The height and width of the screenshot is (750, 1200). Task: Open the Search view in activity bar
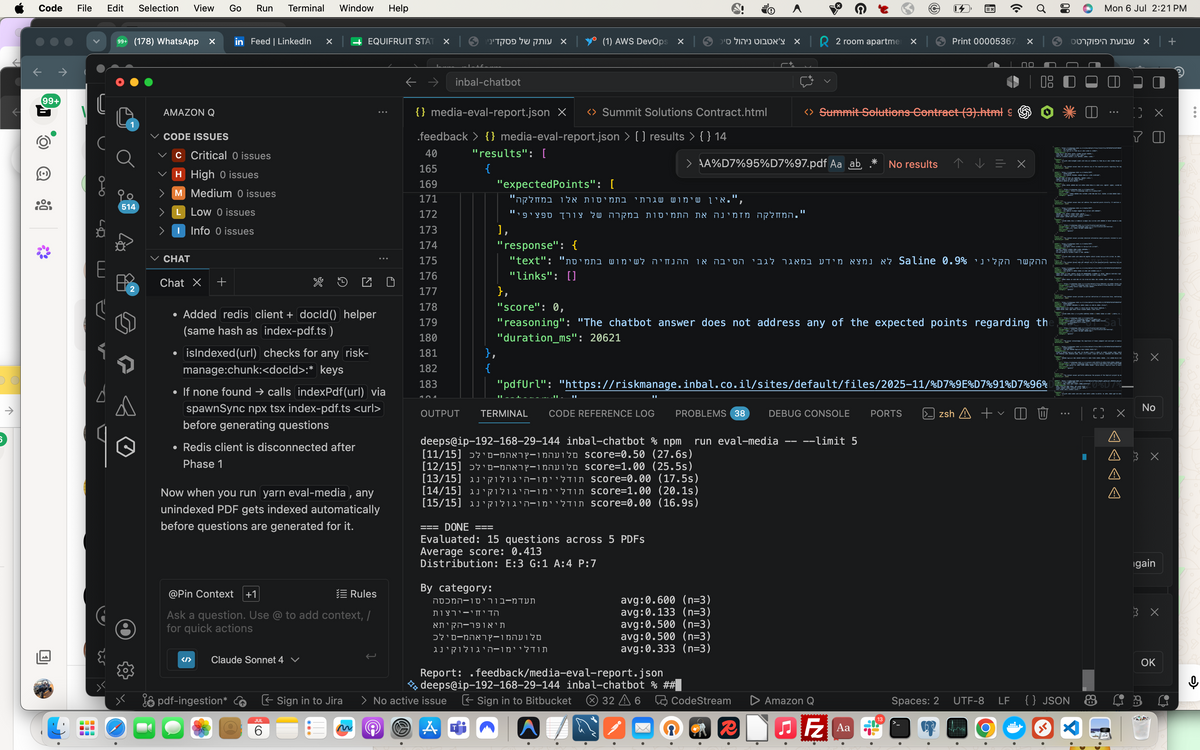125,158
